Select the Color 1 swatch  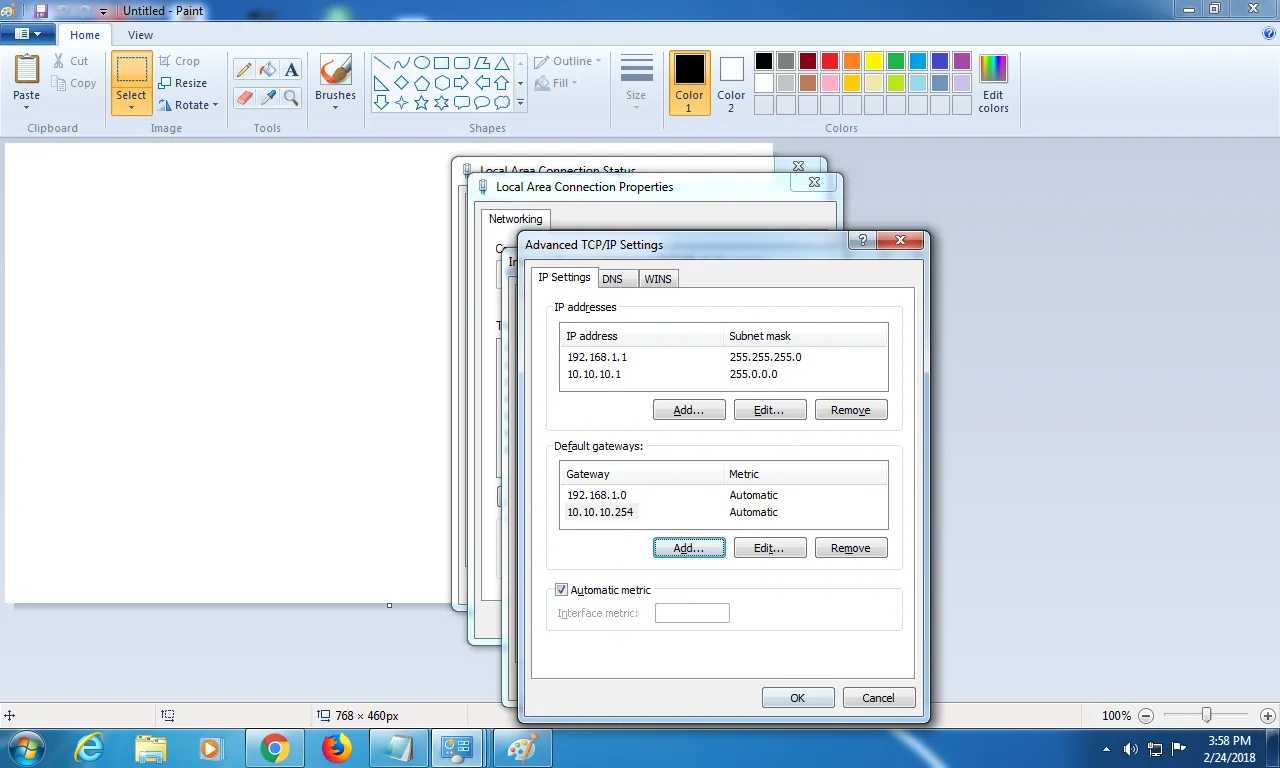[689, 84]
